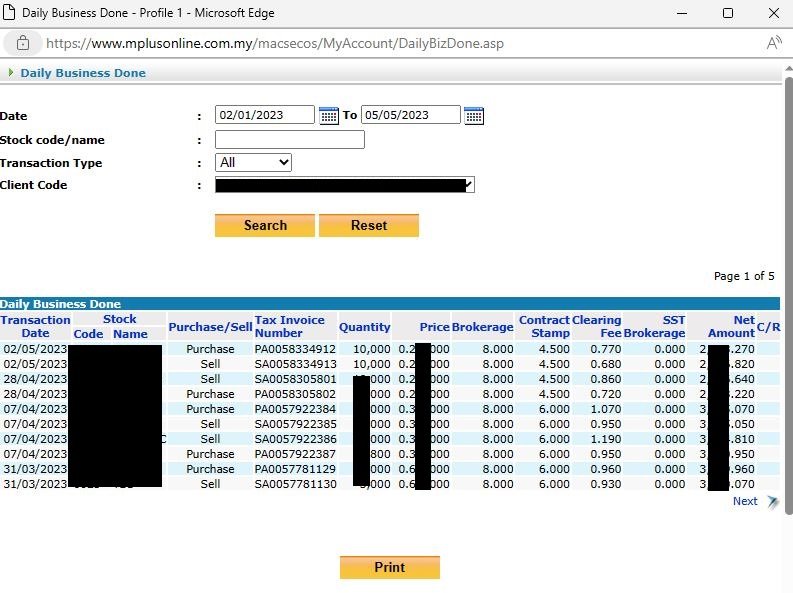Click quantity 10,000 in PA0058334912 row

[x=371, y=349]
